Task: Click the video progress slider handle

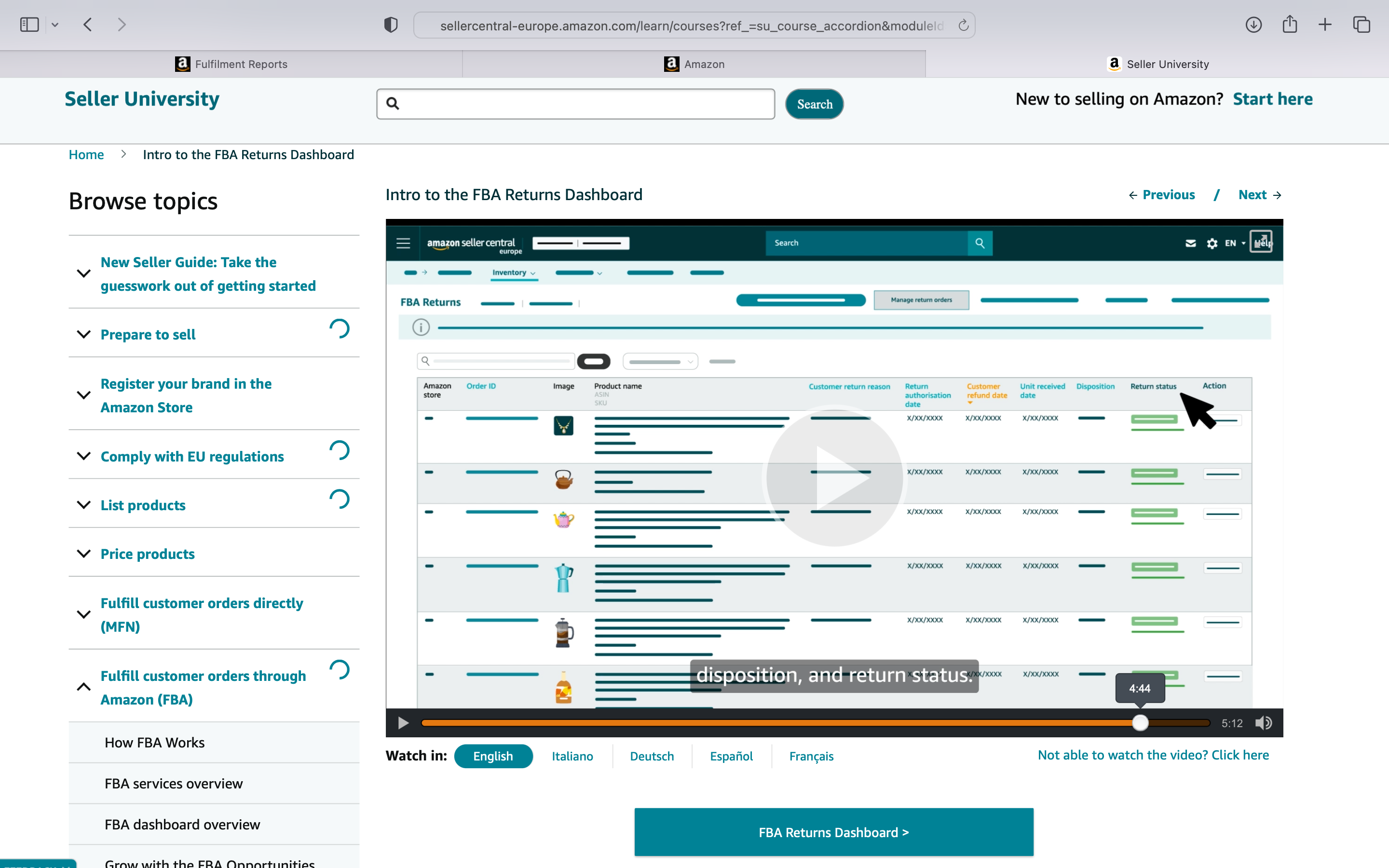Action: point(1140,723)
